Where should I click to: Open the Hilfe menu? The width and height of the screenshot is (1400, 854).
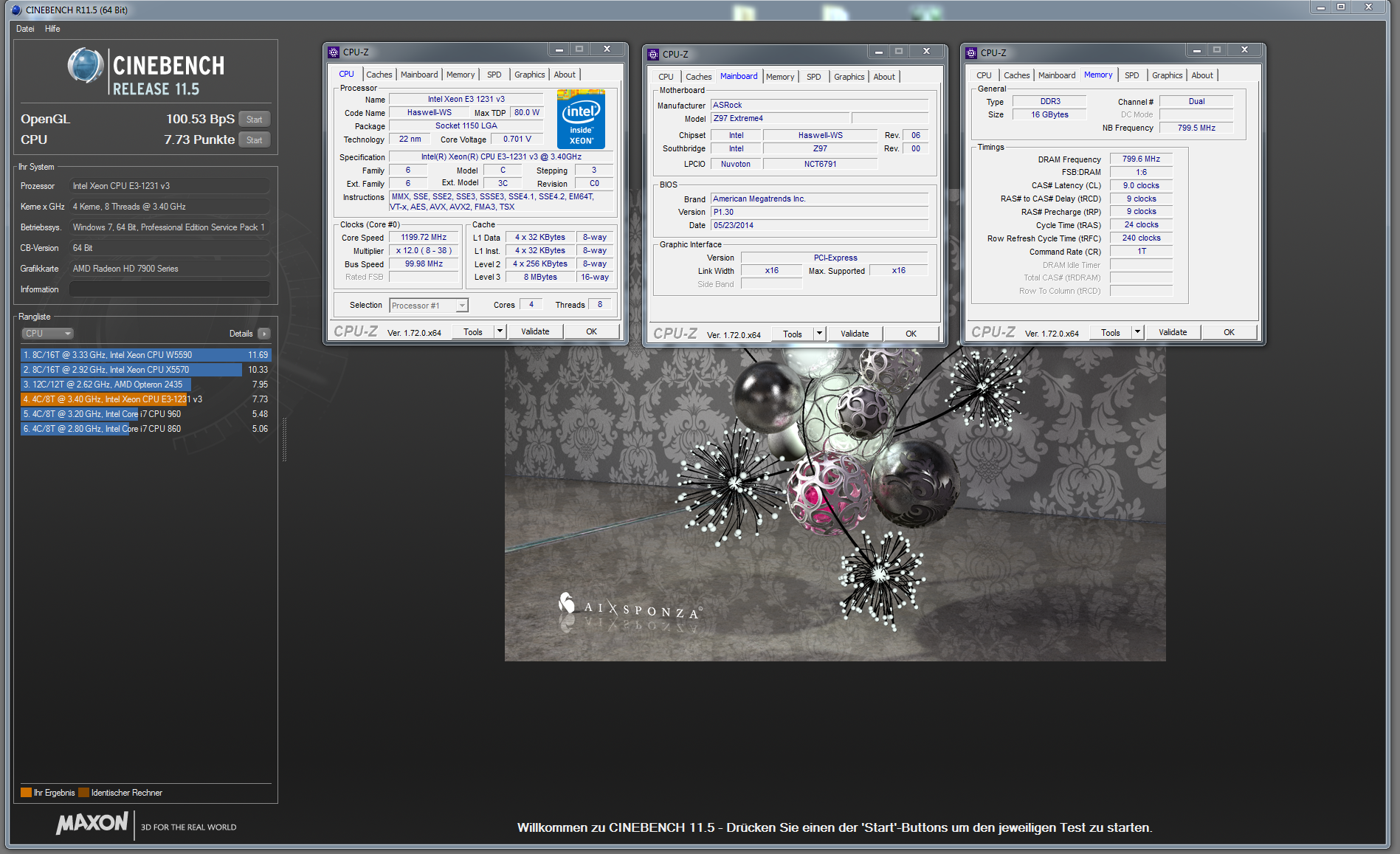point(52,29)
